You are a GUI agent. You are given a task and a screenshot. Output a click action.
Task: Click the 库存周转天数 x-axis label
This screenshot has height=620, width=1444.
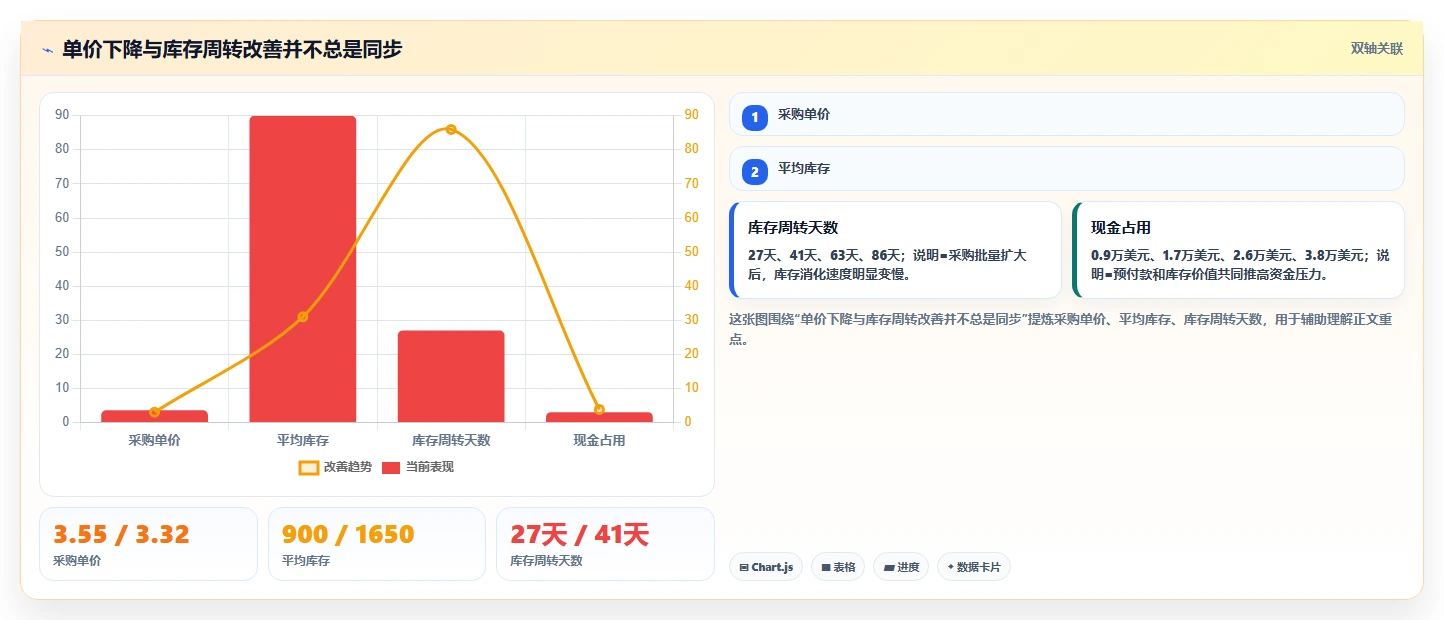click(451, 440)
